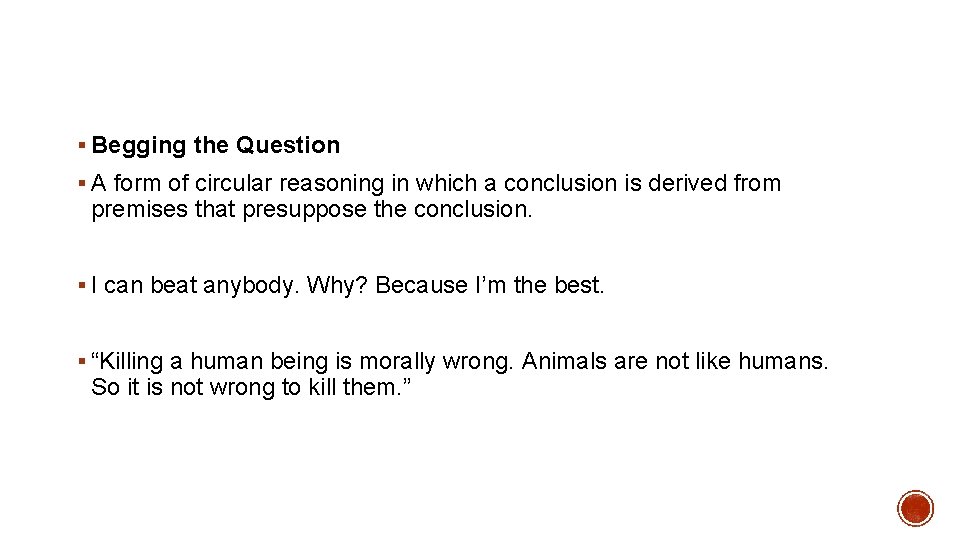Image resolution: width=960 pixels, height=540 pixels.
Task: Click the phrase 'I can beat anybody.'
Action: 195,286
